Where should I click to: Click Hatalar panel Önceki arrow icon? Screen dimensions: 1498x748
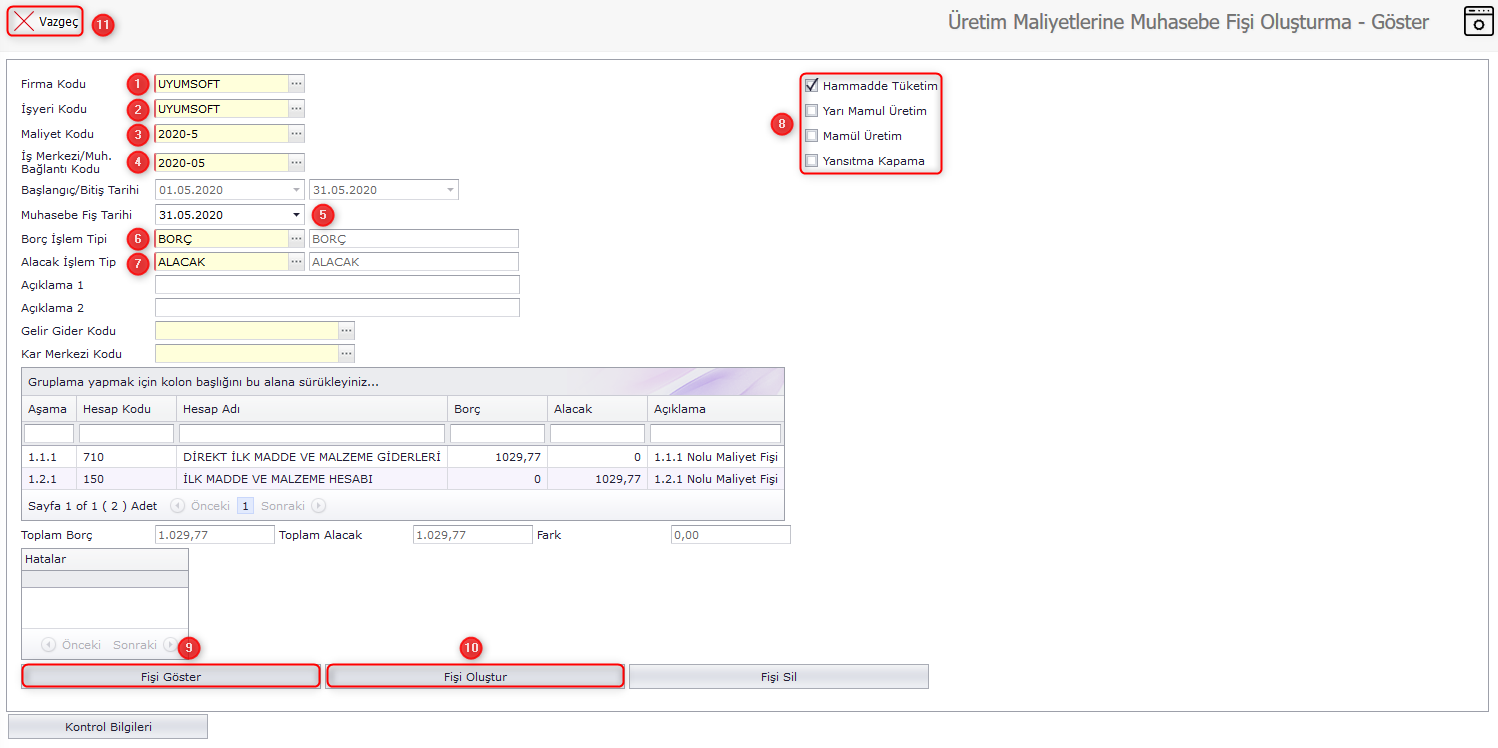pyautogui.click(x=48, y=645)
